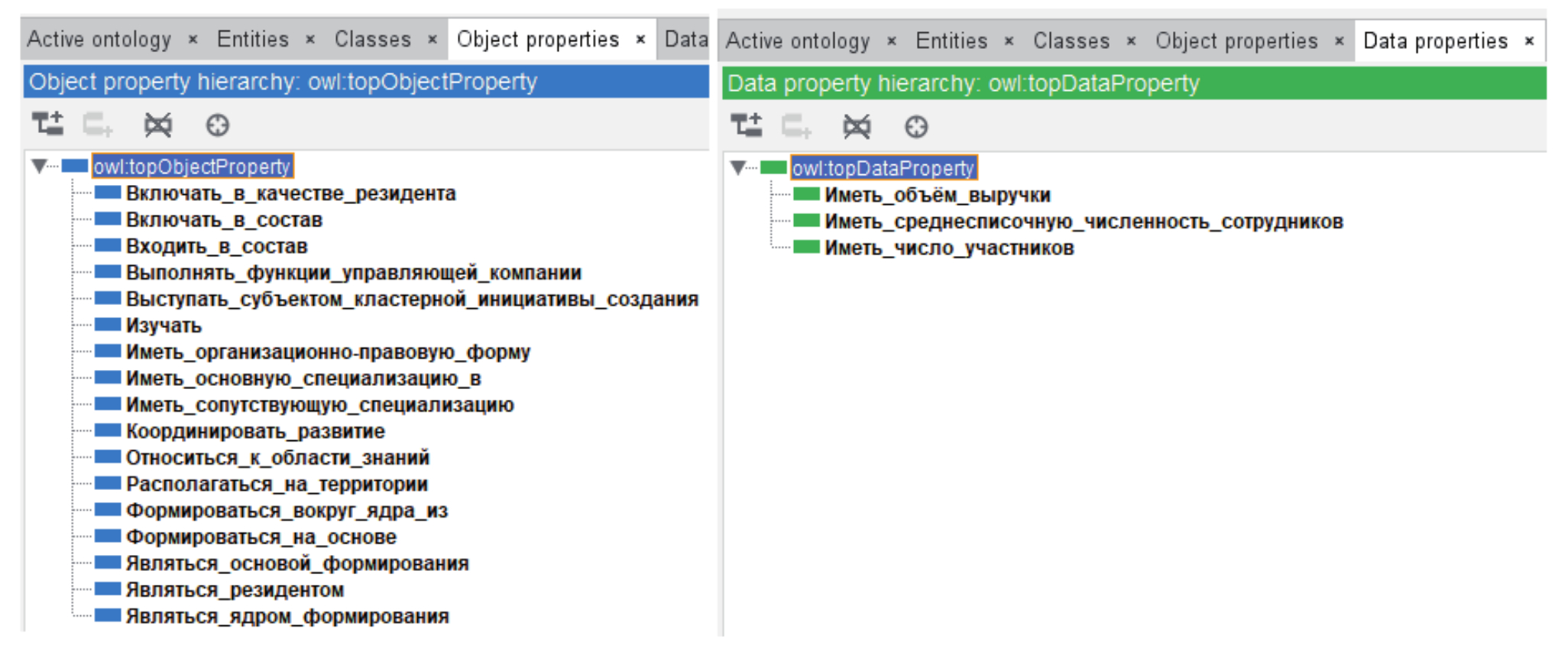Switch to Classes tab in left panel
This screenshot has height=662, width=1568.
372,39
